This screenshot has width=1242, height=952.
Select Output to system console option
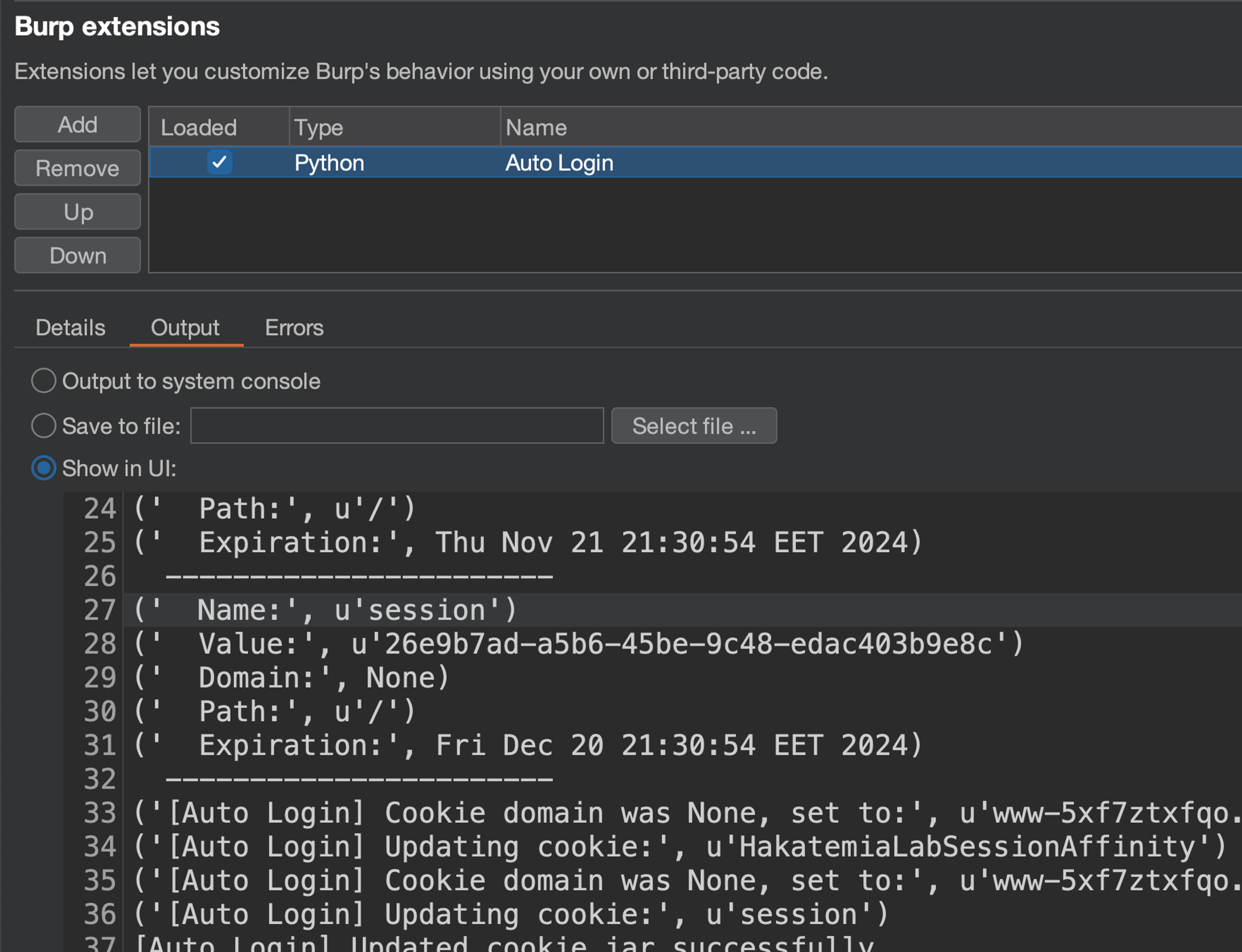[x=44, y=381]
